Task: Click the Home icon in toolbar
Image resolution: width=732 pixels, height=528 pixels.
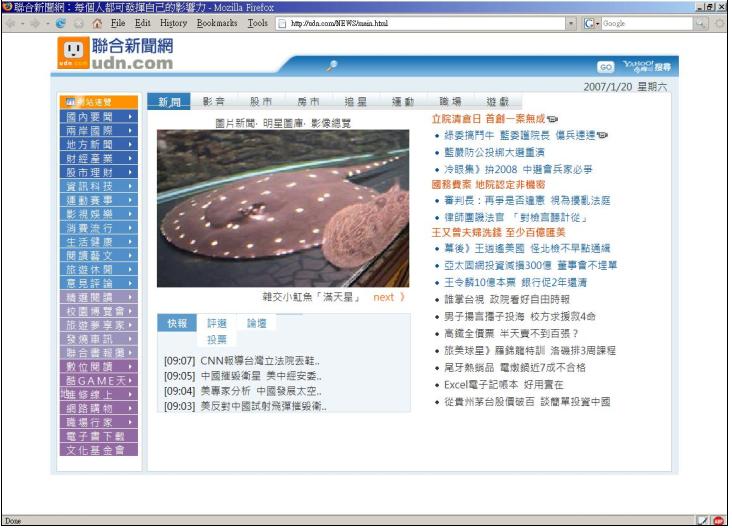Action: tap(97, 23)
